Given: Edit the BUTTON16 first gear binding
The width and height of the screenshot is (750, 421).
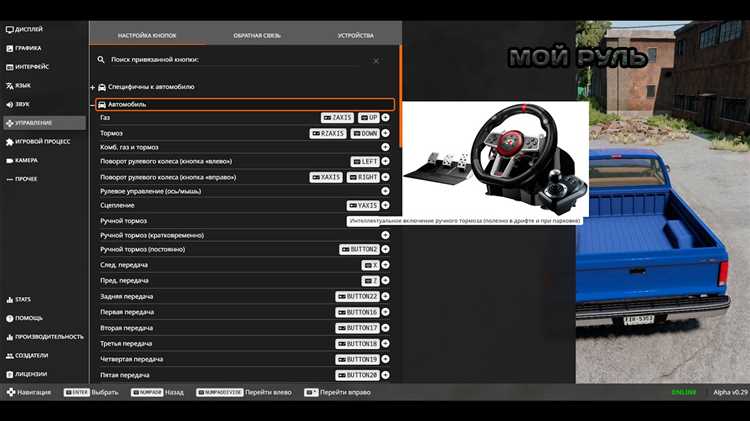Looking at the screenshot, I should pyautogui.click(x=357, y=312).
